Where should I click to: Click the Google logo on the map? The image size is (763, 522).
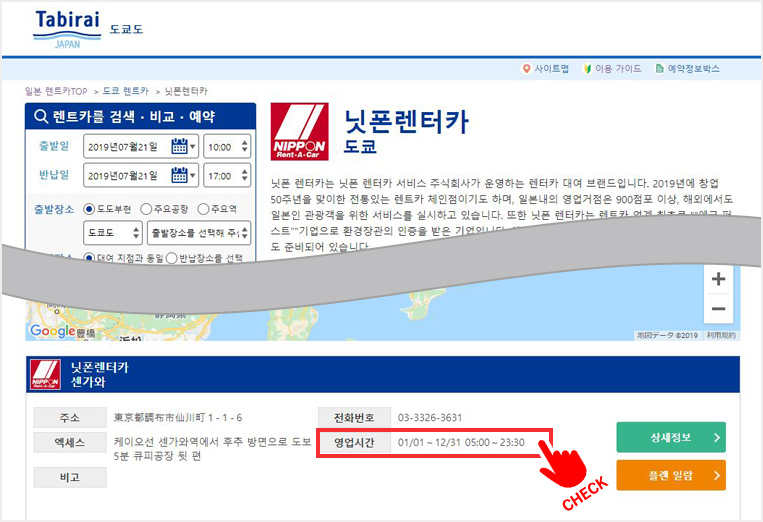click(x=52, y=331)
